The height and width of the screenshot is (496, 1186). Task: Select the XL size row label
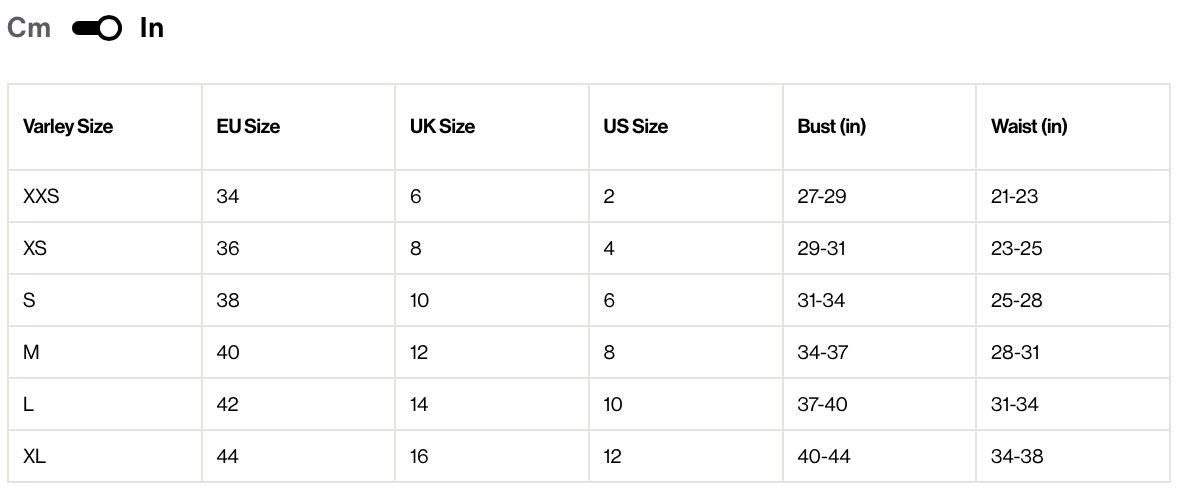coord(35,457)
